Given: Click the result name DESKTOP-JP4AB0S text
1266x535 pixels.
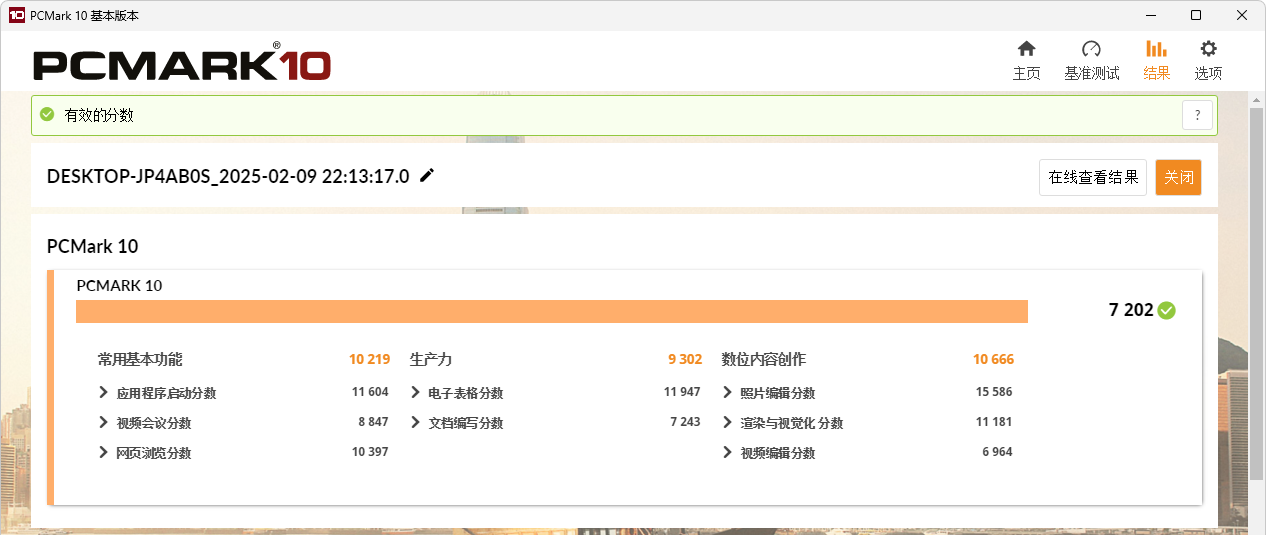Looking at the screenshot, I should pyautogui.click(x=228, y=176).
